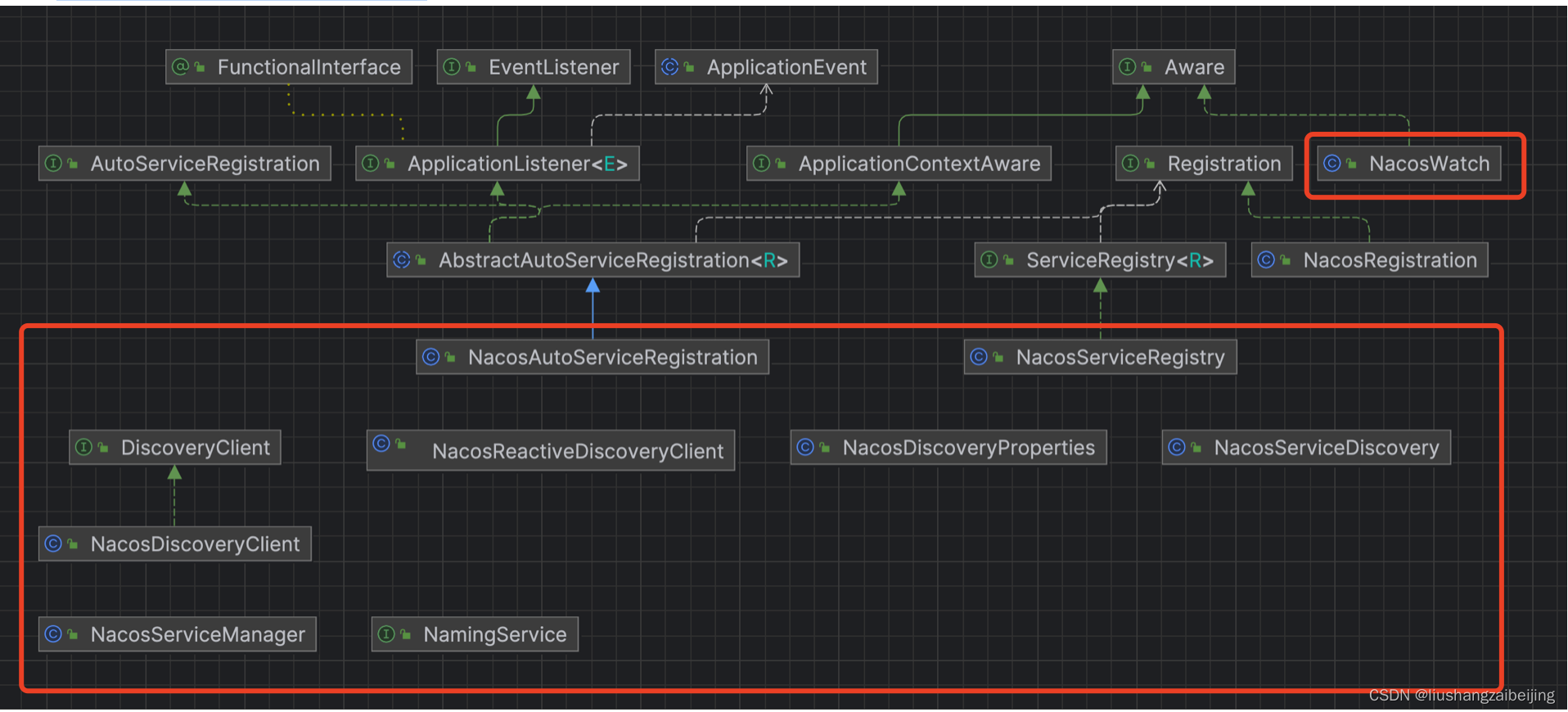Click the class icon on ApplicationEvent
Screen dimensions: 1568x712
point(670,66)
